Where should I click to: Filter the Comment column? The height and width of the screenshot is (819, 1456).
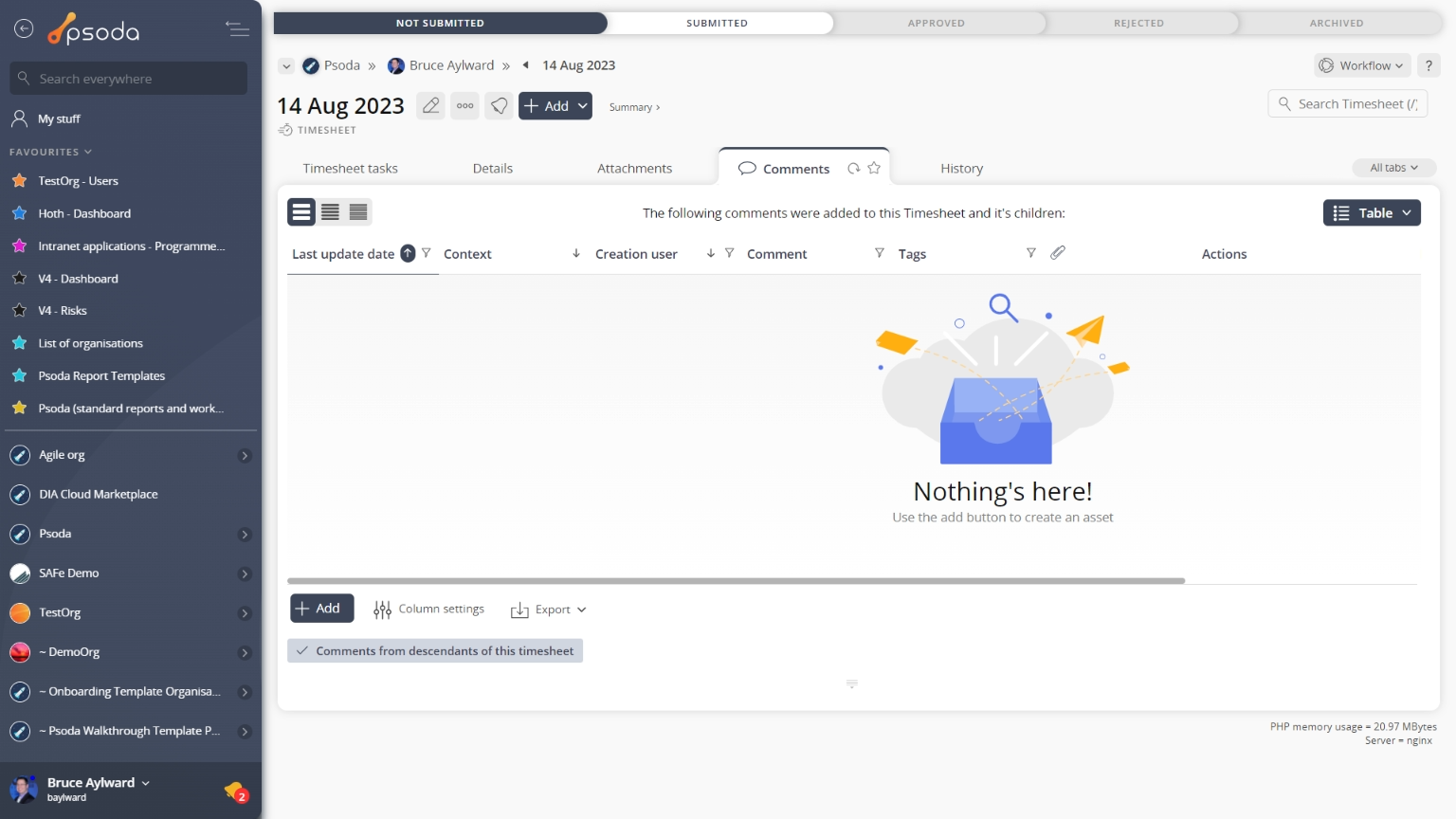880,253
